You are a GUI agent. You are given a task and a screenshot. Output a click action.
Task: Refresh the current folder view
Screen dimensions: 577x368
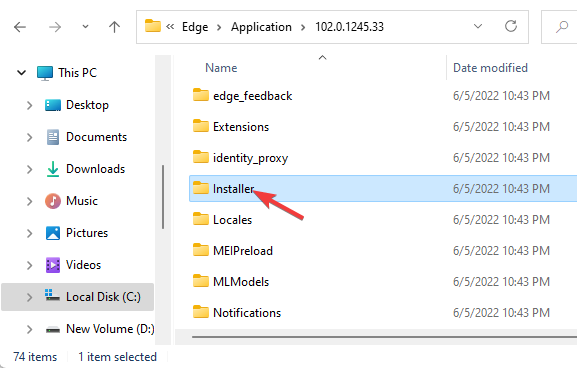[511, 26]
